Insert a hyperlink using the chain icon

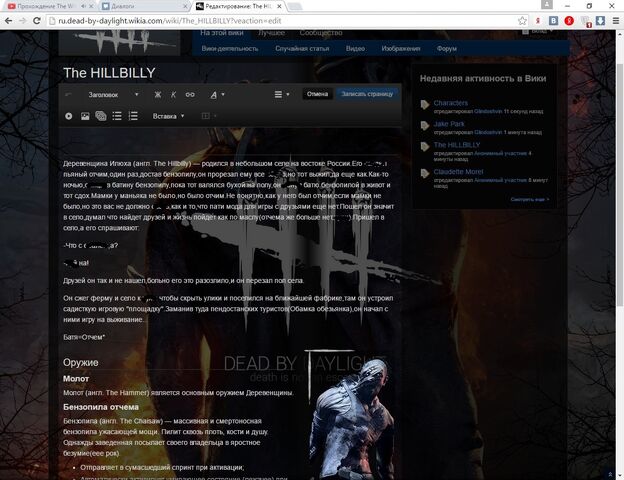[190, 95]
